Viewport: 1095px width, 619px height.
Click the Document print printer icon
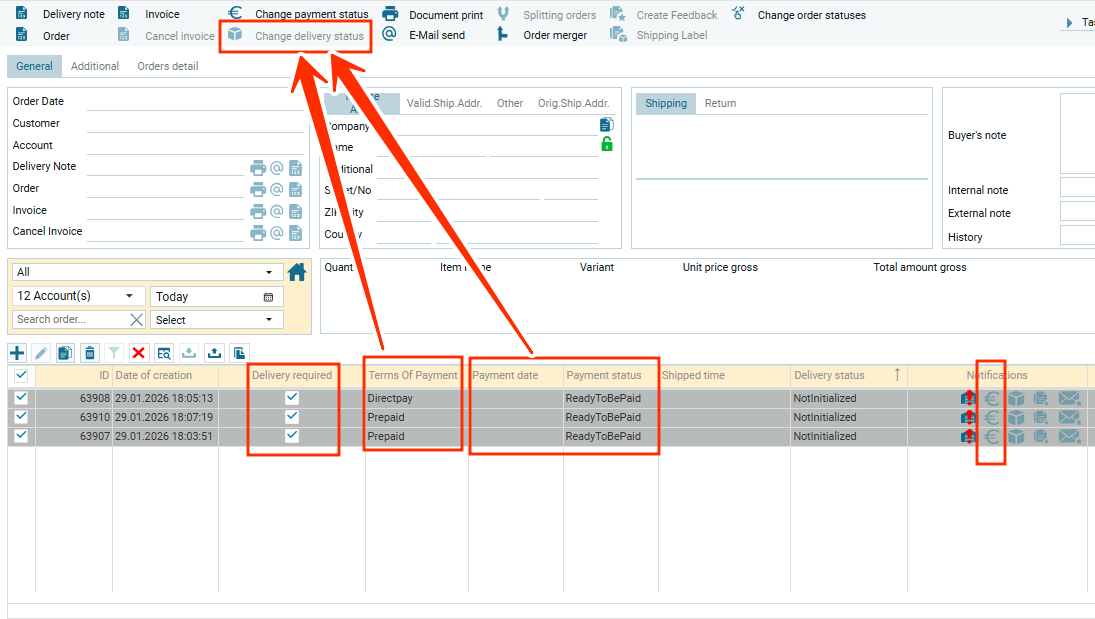391,14
